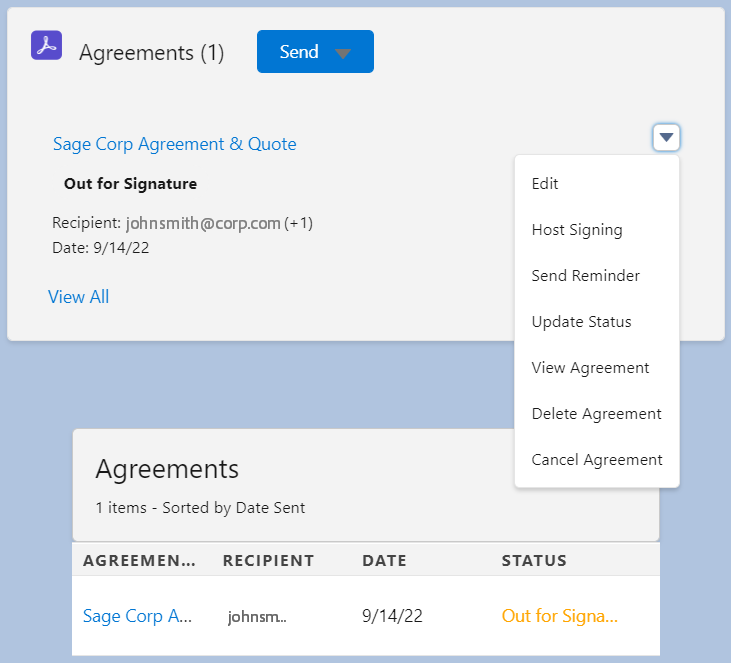The image size is (731, 663).
Task: Click the johnsm... recipient cell
Action: [x=257, y=617]
